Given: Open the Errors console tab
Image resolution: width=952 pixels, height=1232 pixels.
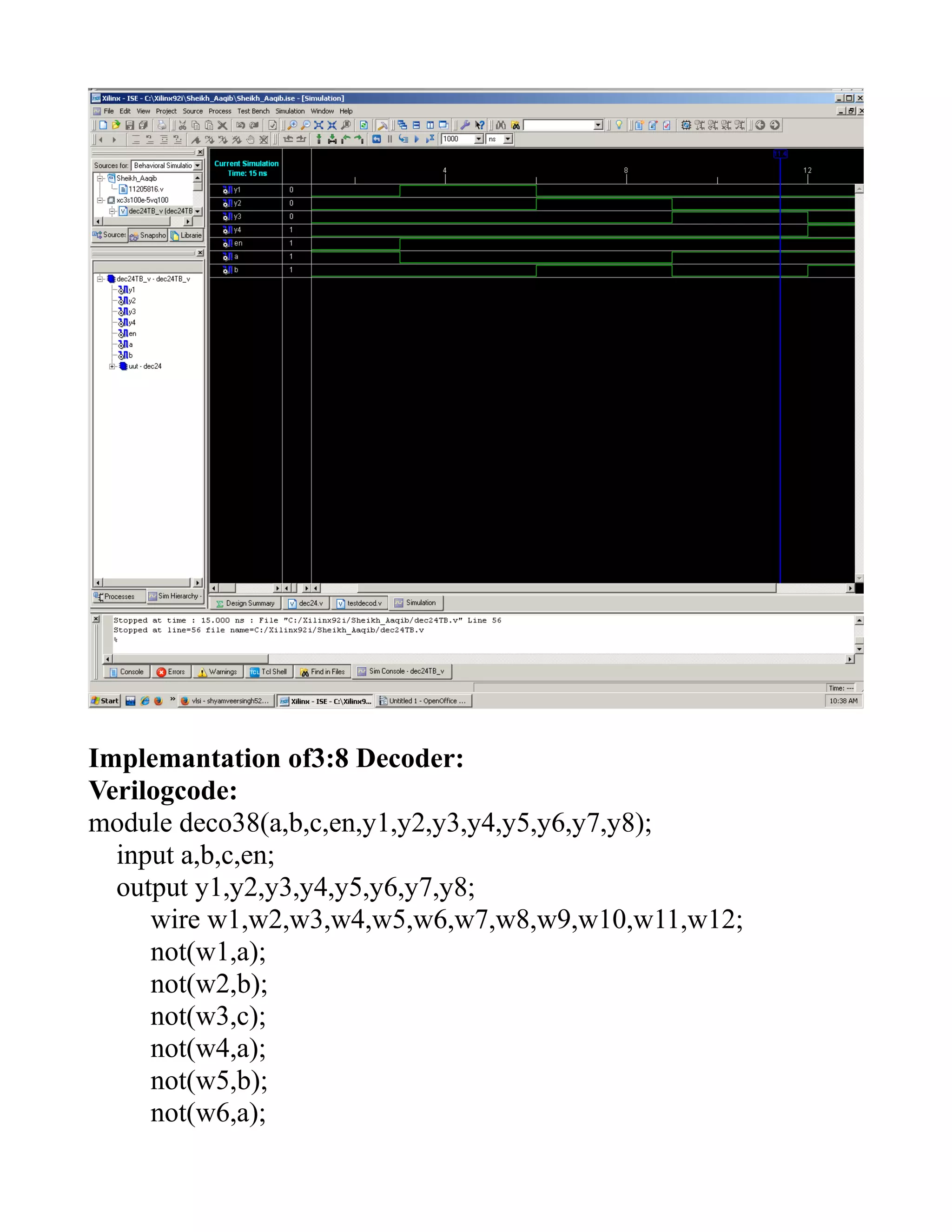Looking at the screenshot, I should (171, 672).
